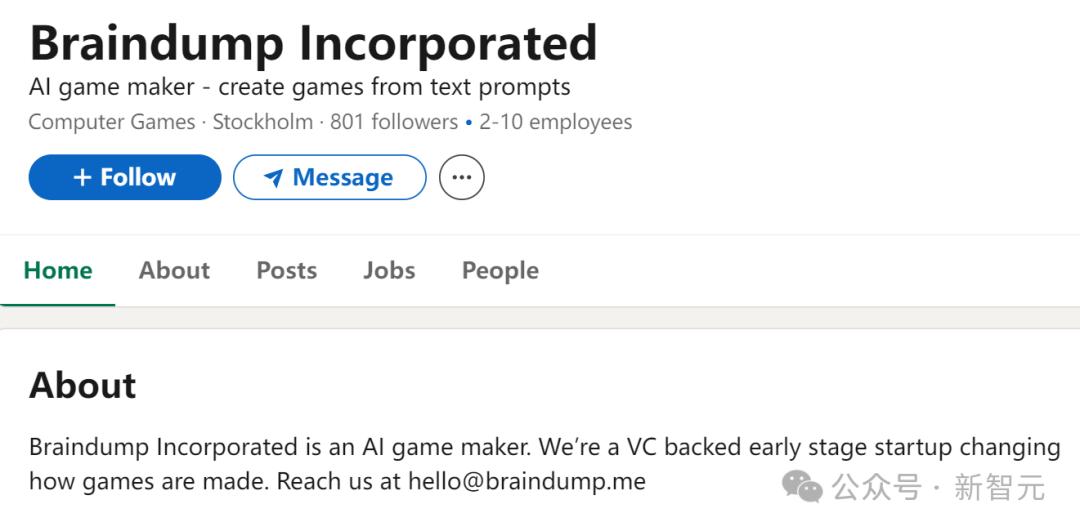
Task: Go to the Posts tab
Action: point(286,270)
